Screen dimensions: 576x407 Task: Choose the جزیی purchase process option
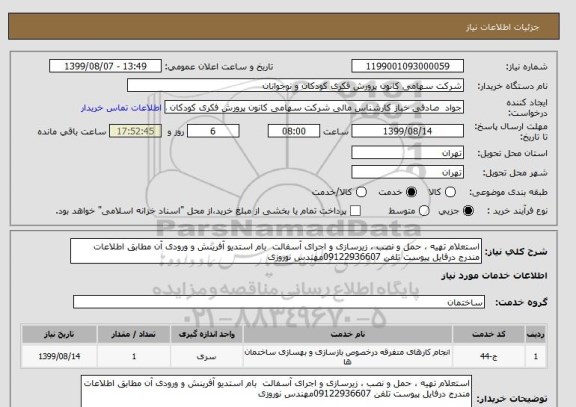(x=468, y=211)
